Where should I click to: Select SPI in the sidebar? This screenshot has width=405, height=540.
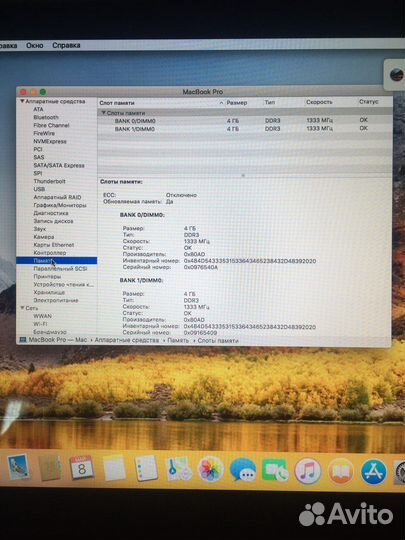(x=38, y=173)
